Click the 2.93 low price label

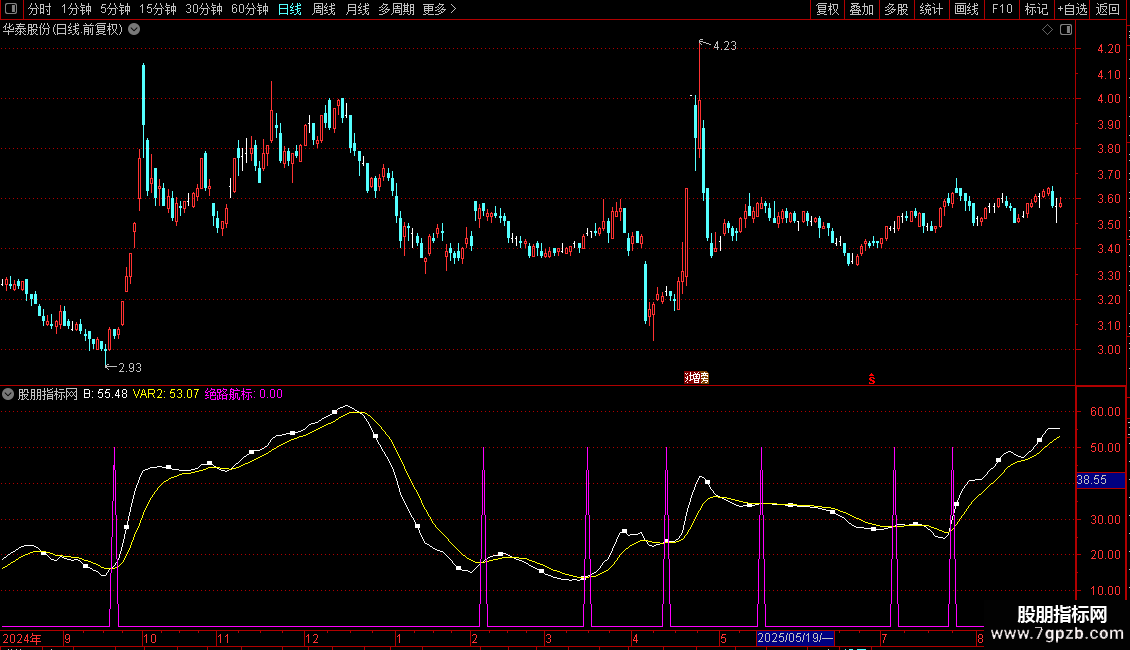[130, 368]
